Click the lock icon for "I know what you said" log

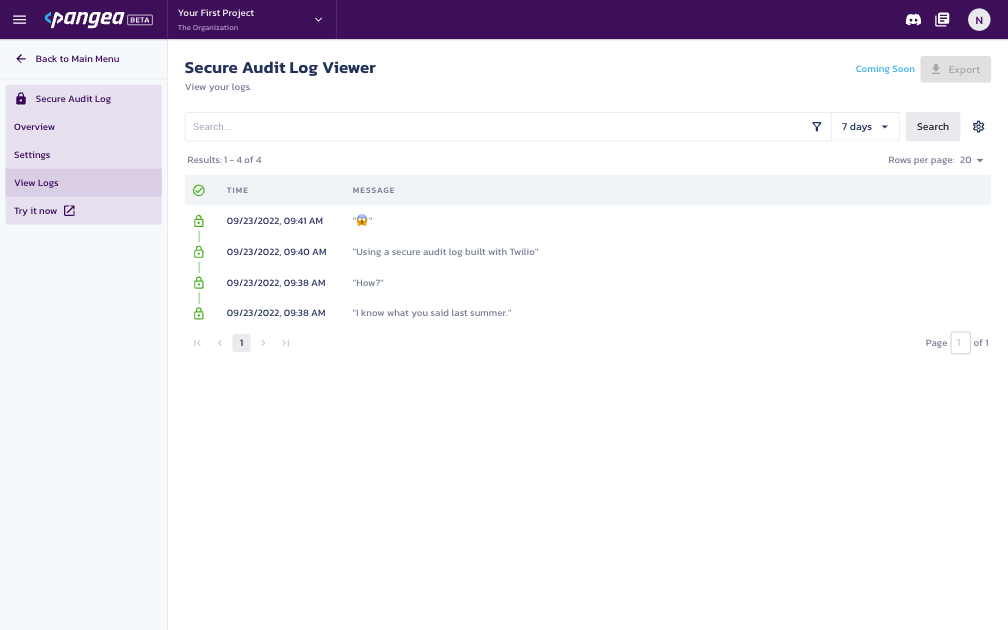click(x=199, y=313)
